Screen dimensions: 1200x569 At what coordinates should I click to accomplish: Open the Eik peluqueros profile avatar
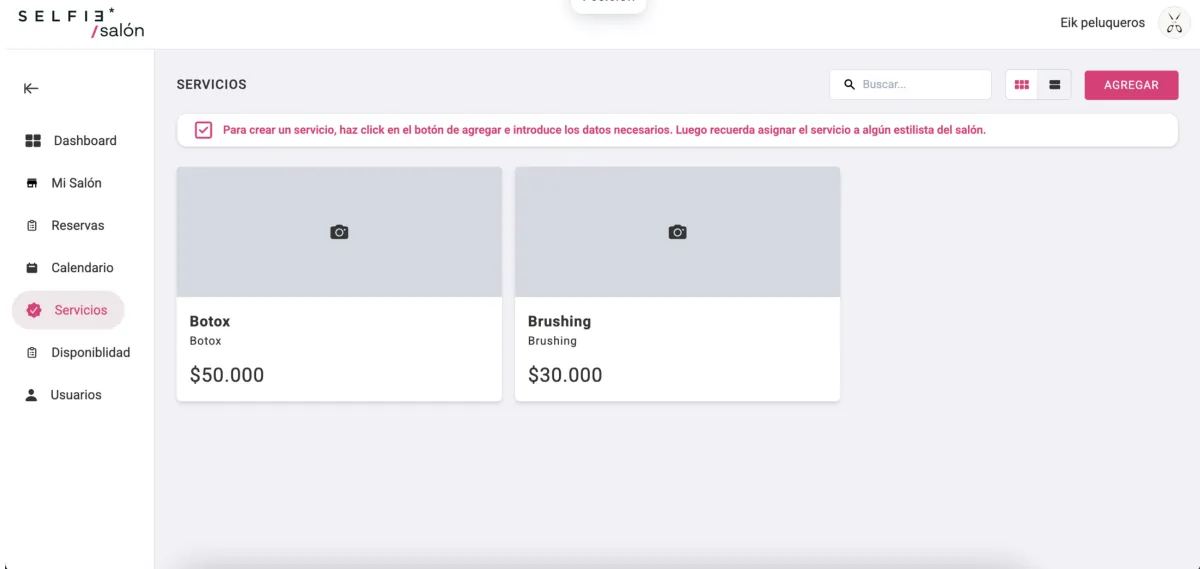click(x=1173, y=23)
